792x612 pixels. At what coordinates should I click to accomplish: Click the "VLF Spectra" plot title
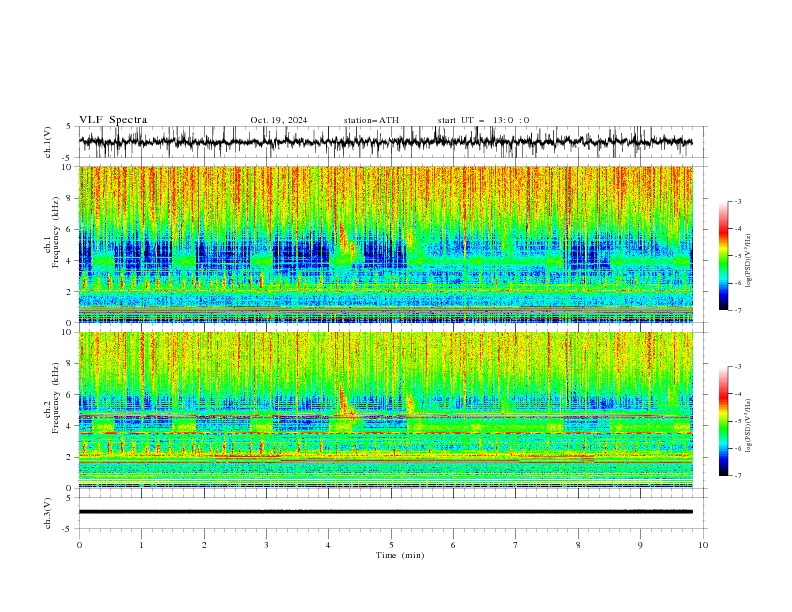(x=113, y=120)
